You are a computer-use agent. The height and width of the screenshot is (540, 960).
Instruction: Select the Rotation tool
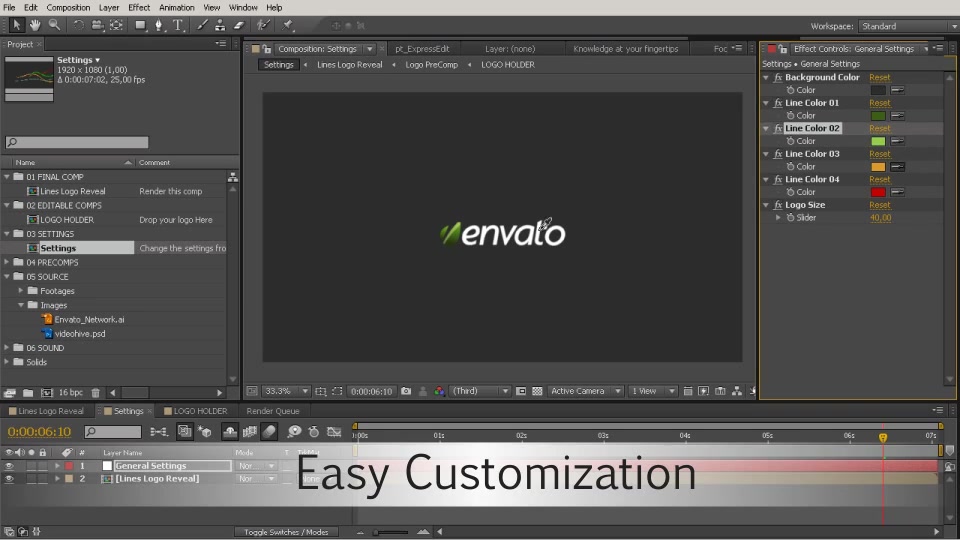78,25
